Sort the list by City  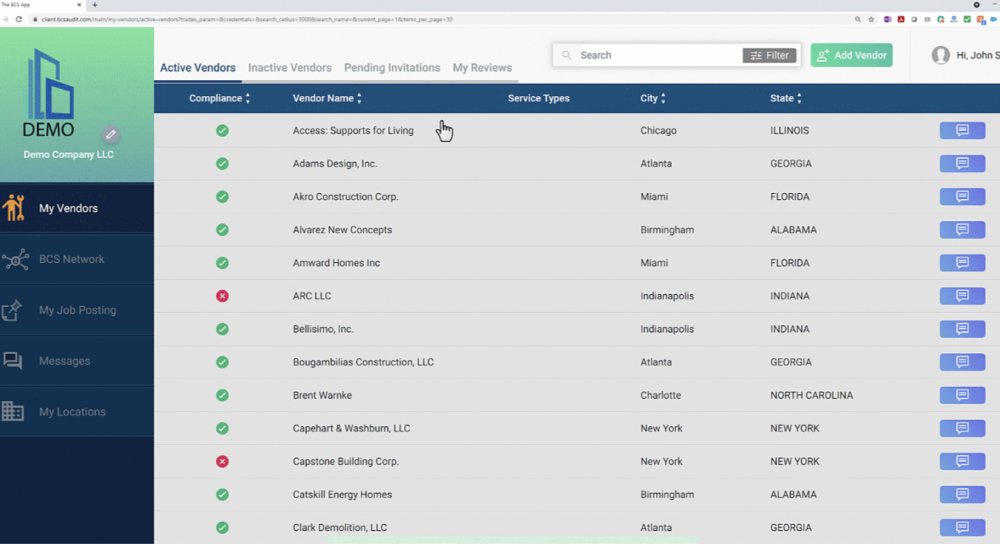[x=663, y=98]
